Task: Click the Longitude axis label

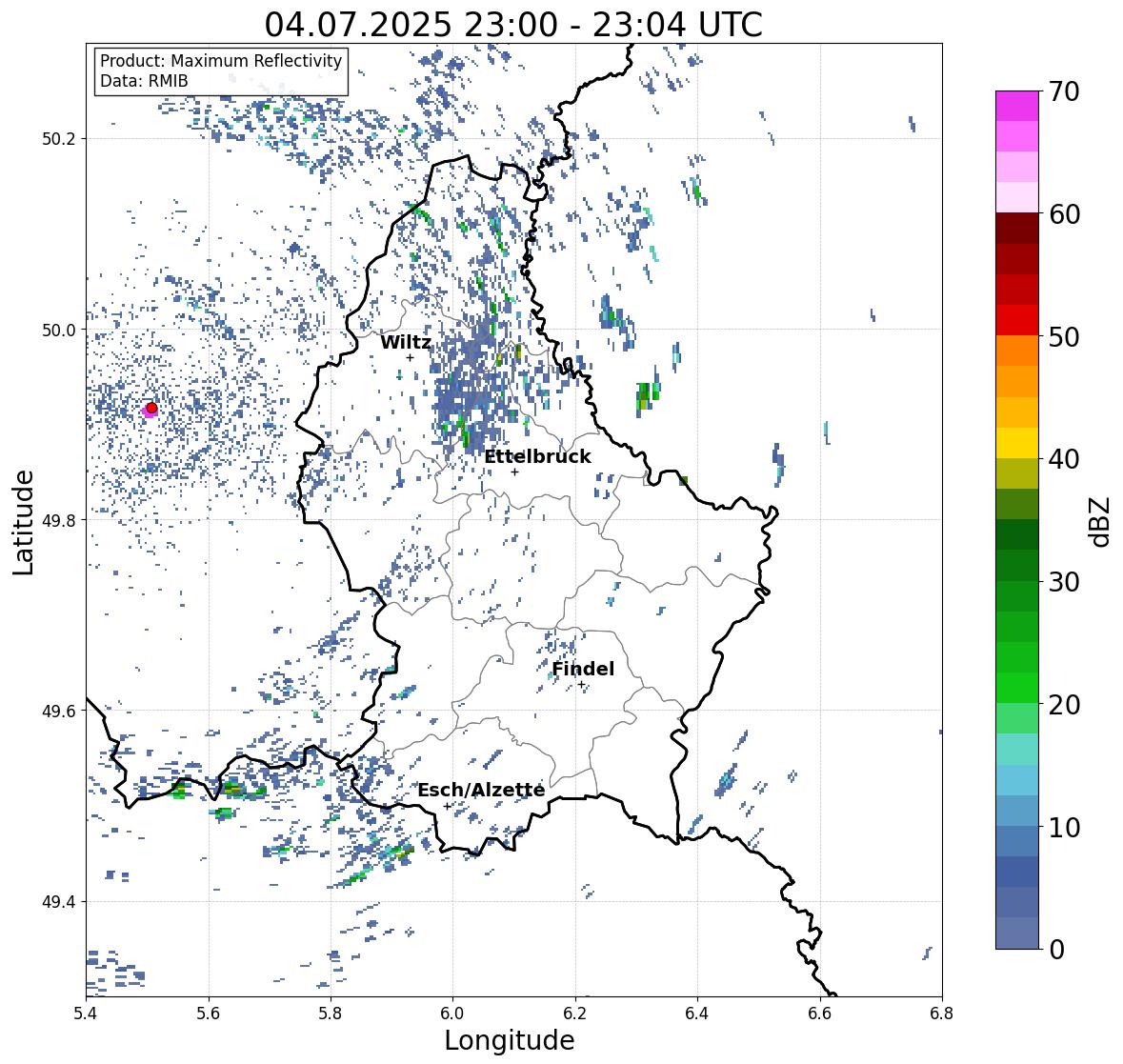Action: [x=510, y=1040]
